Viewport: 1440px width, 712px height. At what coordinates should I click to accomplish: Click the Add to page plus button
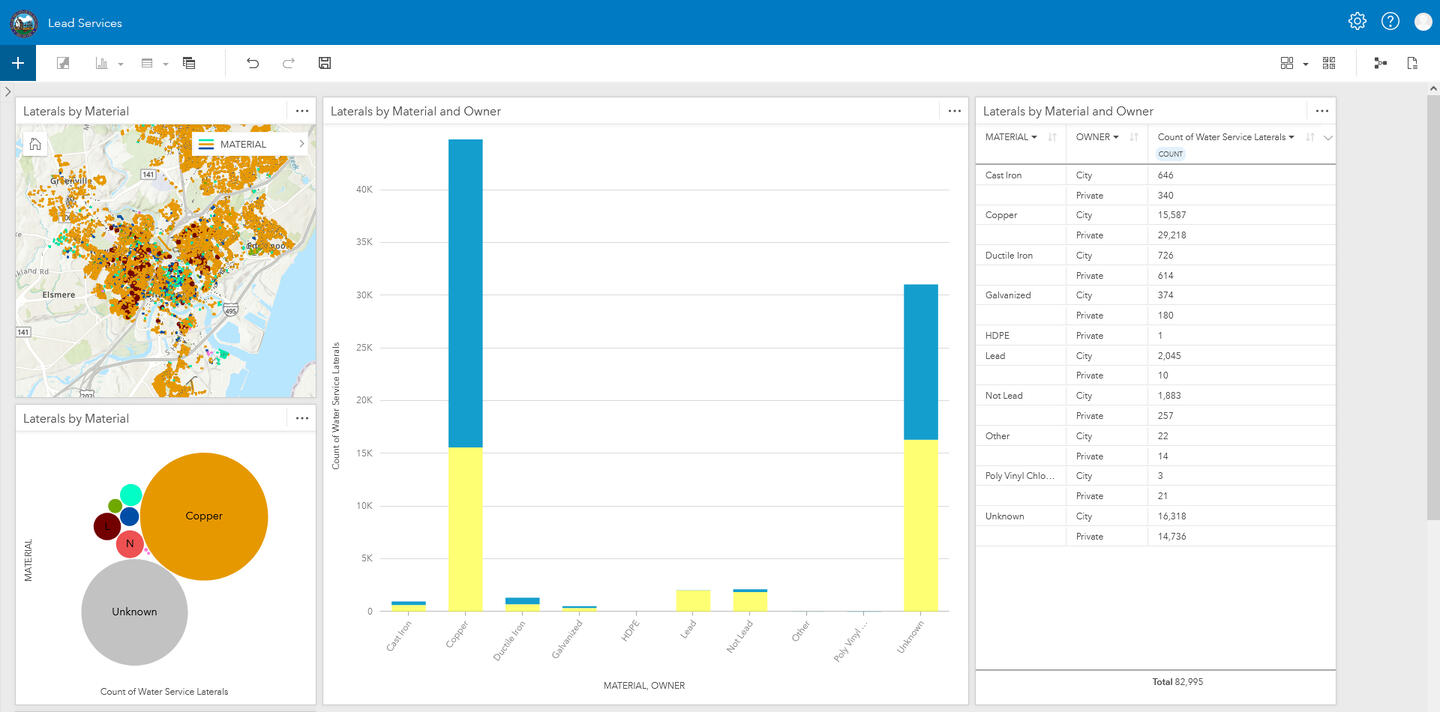[x=17, y=63]
